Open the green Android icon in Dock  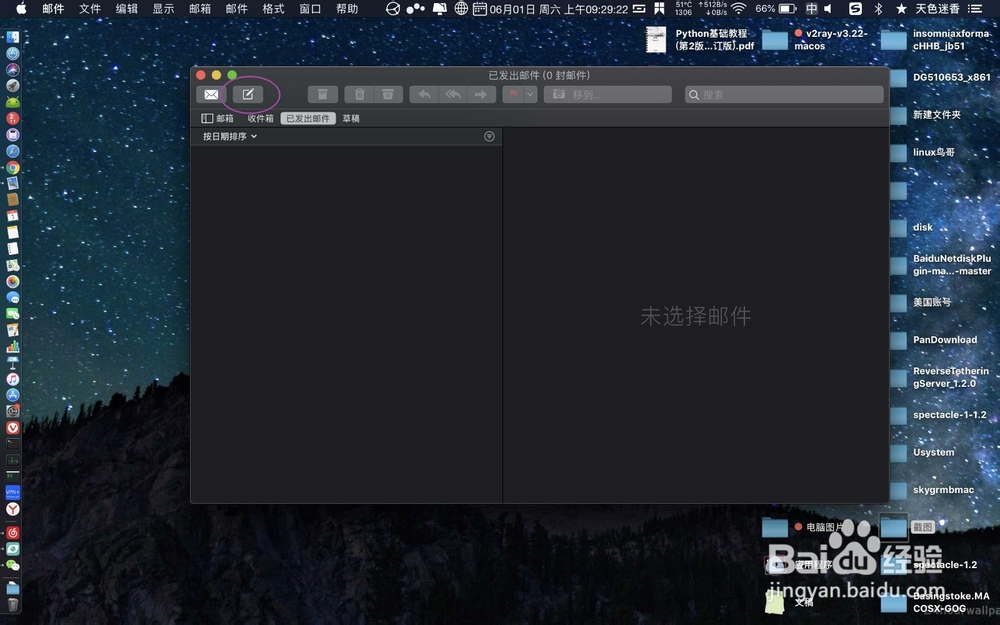[x=13, y=102]
